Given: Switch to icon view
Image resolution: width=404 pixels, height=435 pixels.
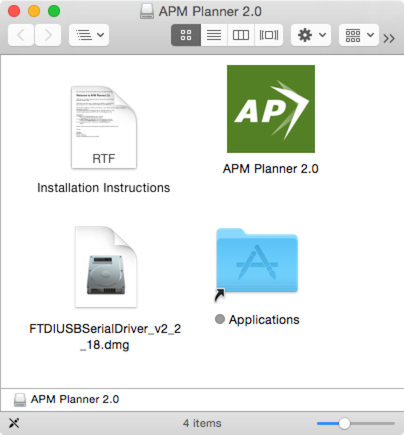Looking at the screenshot, I should [186, 35].
